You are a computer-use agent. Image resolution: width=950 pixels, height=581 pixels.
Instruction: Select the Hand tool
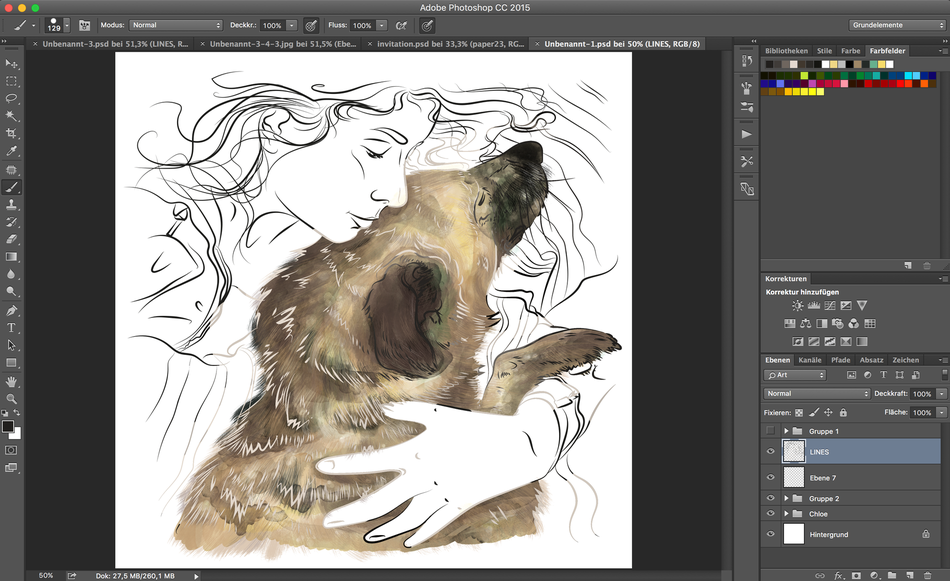(11, 382)
